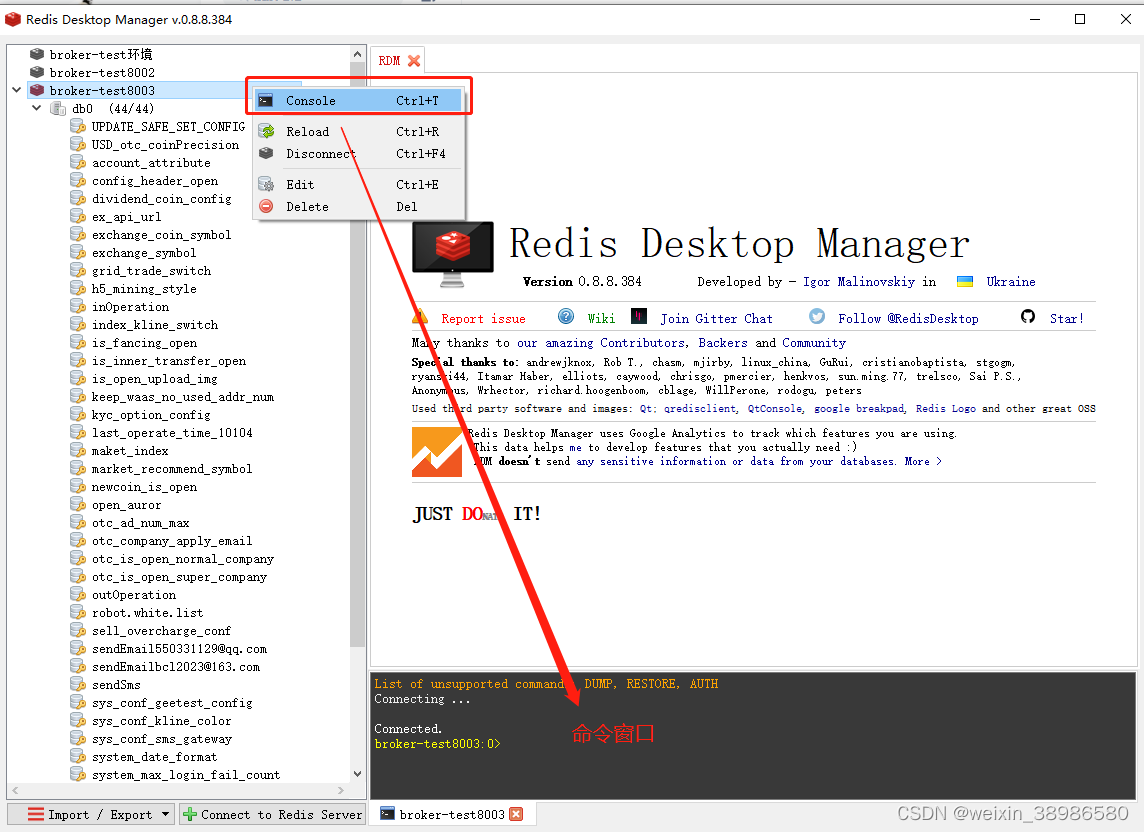Viewport: 1144px width, 832px height.
Task: Click Connect to Redis Server
Action: click(280, 813)
